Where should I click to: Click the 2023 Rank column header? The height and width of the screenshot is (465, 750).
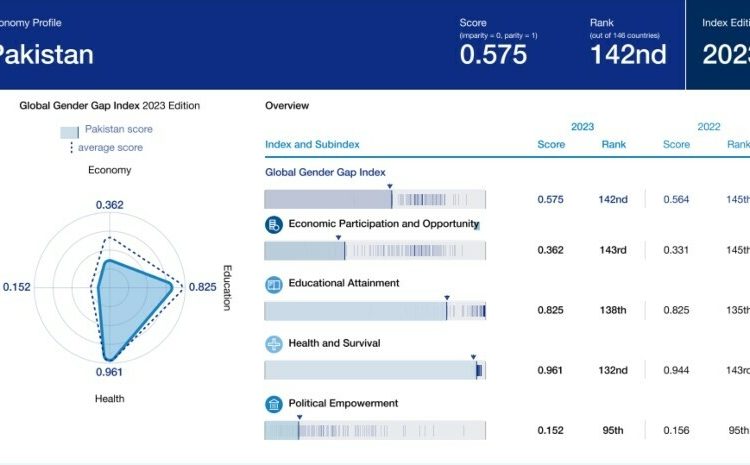[614, 144]
